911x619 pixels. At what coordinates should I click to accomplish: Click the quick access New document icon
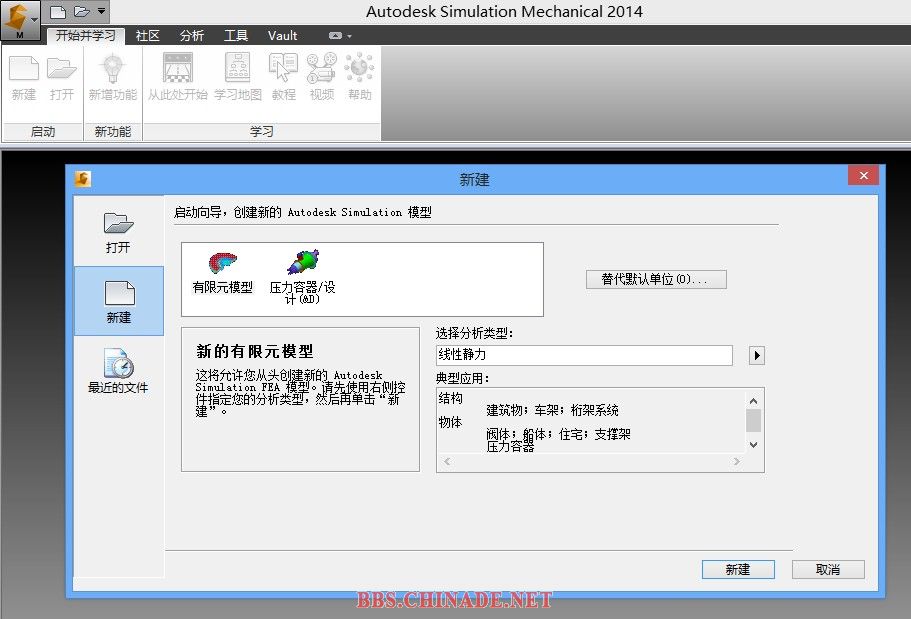coord(58,12)
